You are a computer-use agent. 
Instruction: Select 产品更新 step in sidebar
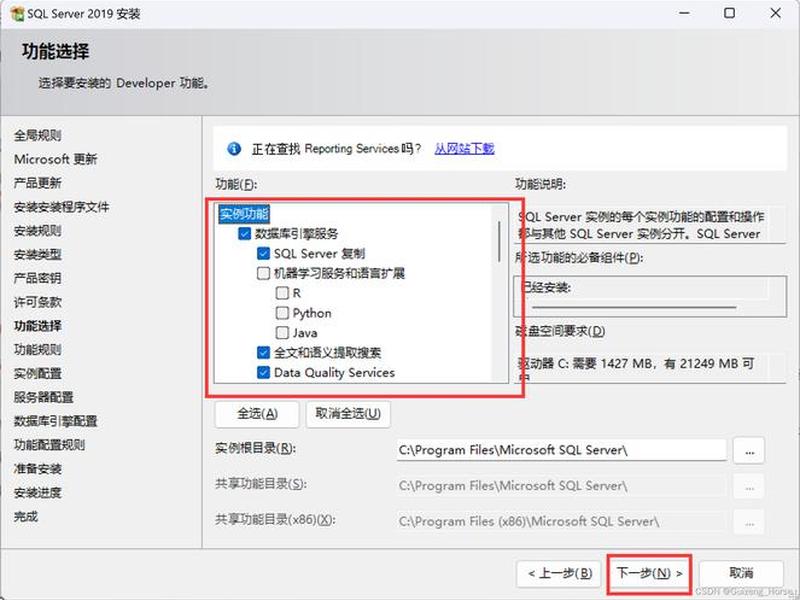(38, 183)
